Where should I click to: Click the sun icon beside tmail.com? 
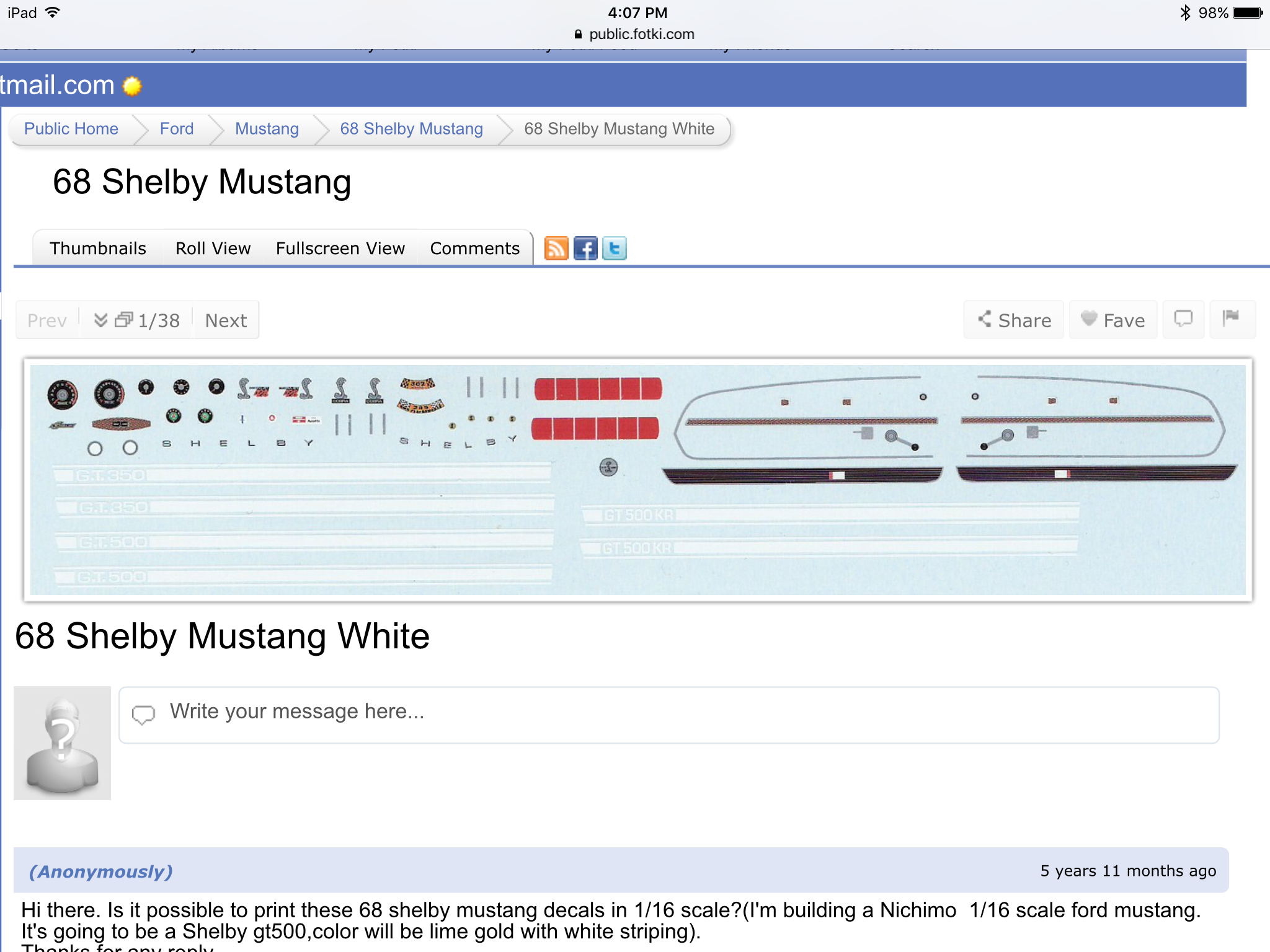(x=132, y=86)
